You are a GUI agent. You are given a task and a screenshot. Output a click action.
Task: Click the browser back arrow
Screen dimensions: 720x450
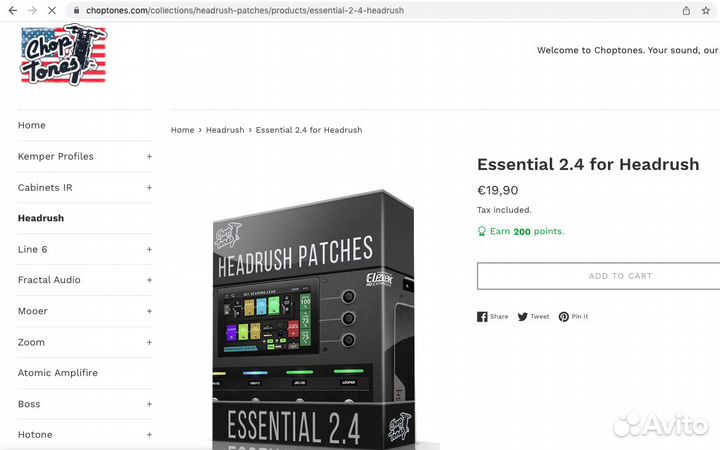point(11,10)
